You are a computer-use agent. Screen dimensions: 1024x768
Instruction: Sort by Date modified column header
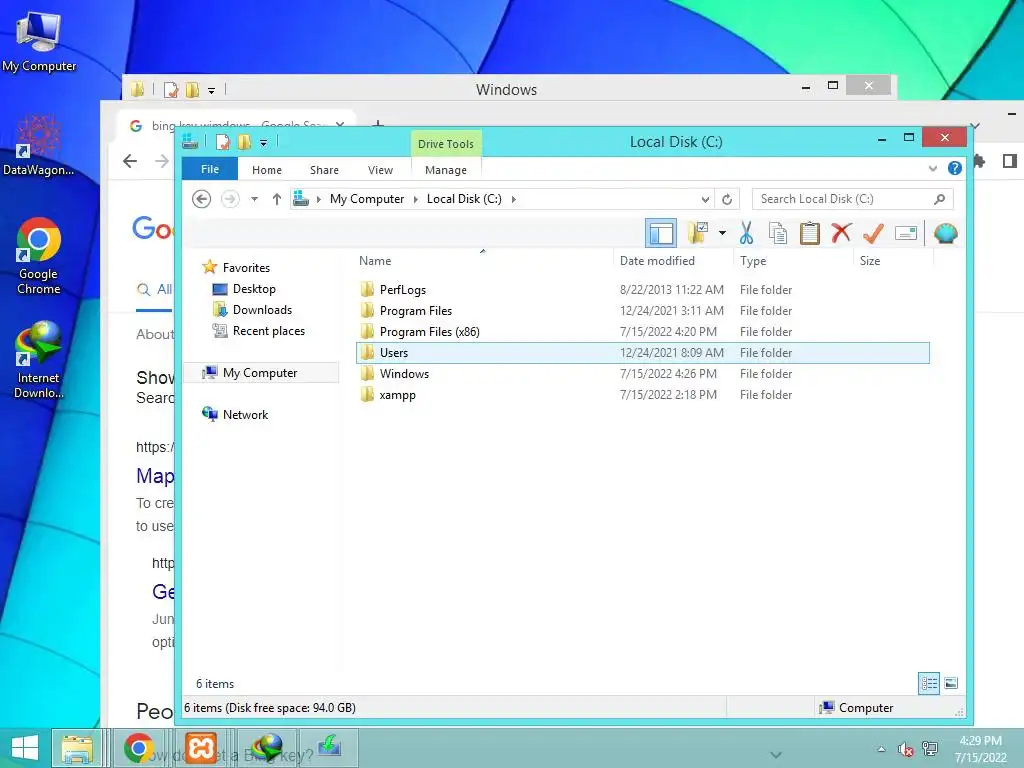click(x=657, y=261)
